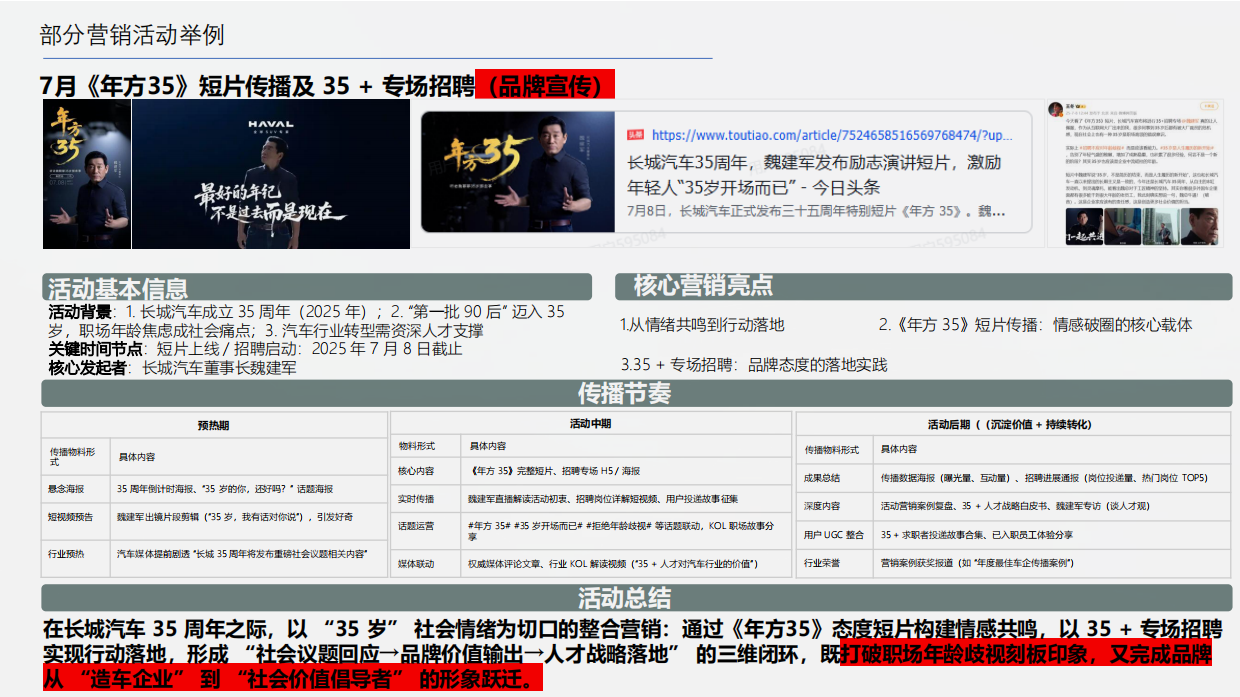This screenshot has height=697, width=1240.
Task: Click cell 《年方 35》完整短片、招聘专场 H5 / 海报
Action: point(626,470)
